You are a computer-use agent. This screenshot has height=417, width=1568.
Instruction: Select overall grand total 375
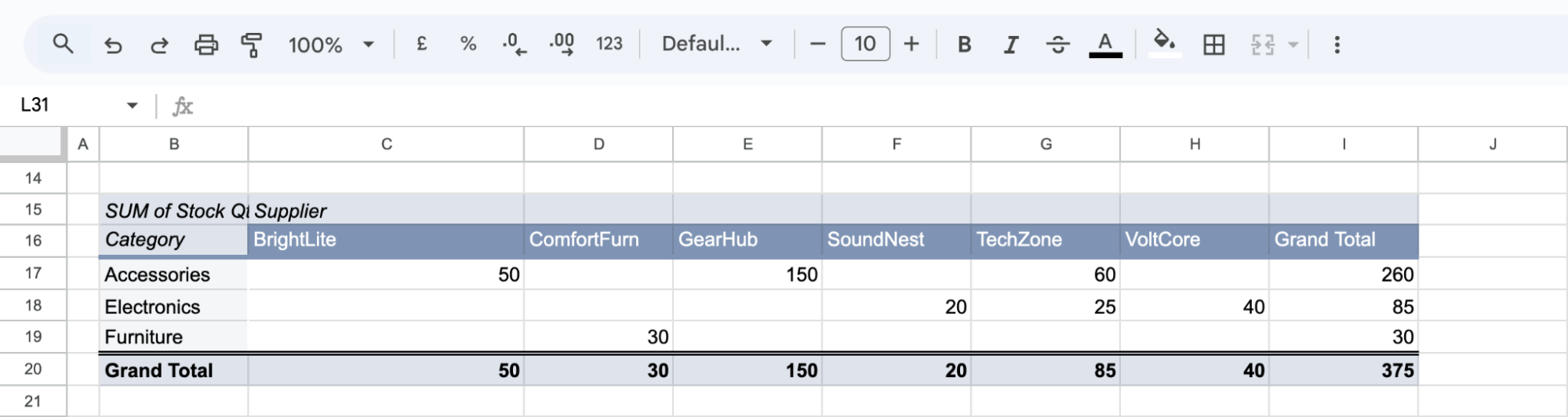click(x=1344, y=370)
